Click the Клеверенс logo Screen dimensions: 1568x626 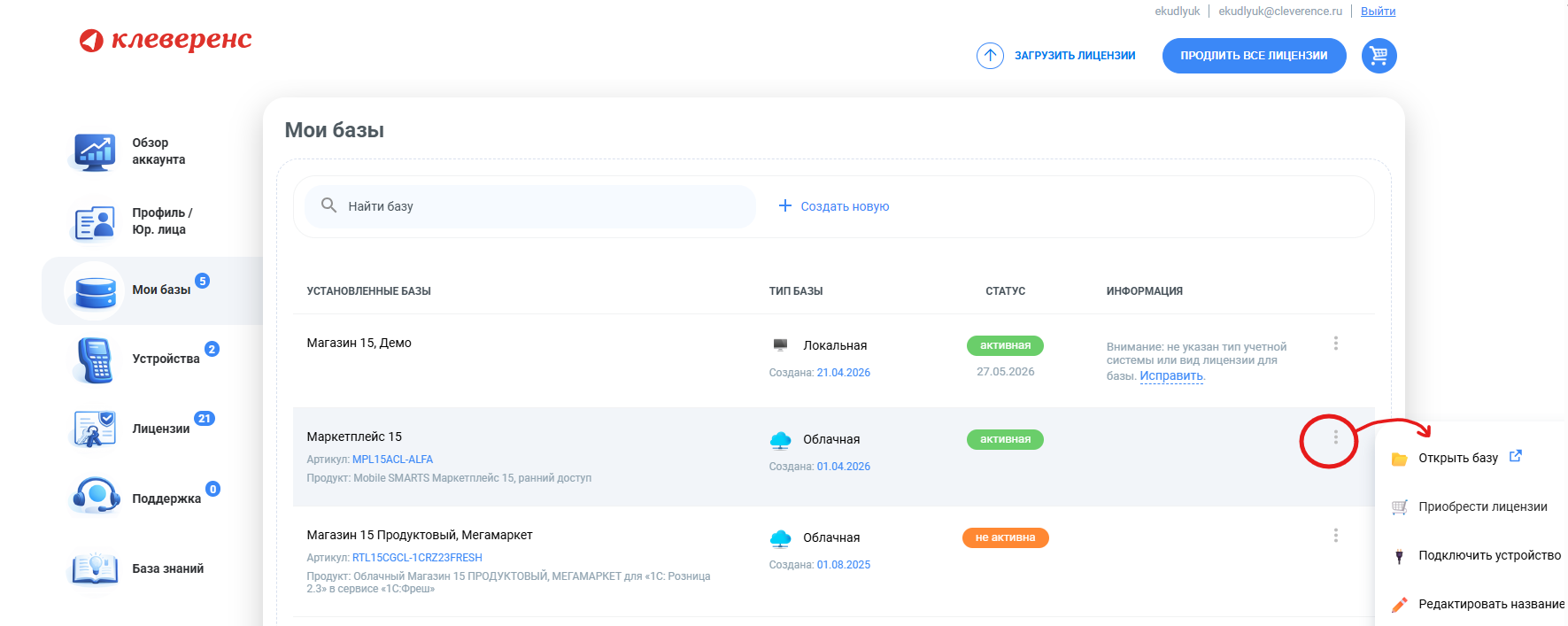pos(166,40)
